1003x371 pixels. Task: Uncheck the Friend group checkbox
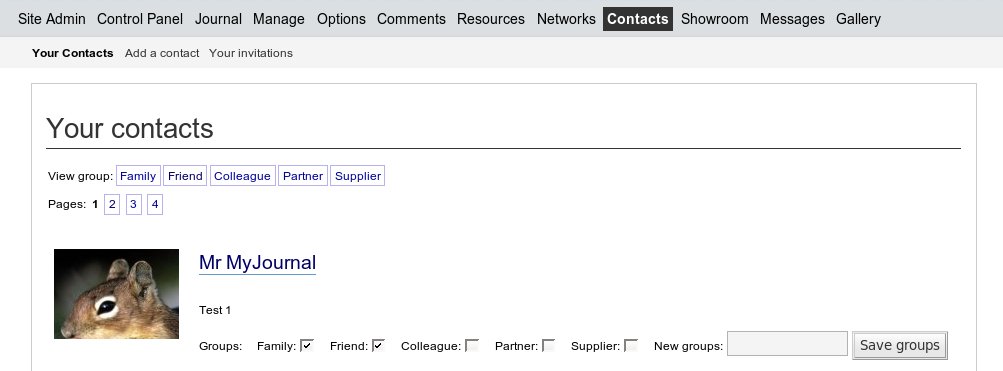point(379,345)
